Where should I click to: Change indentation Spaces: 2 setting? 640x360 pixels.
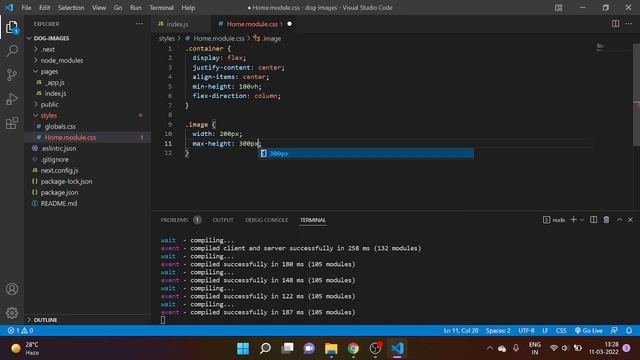click(x=498, y=330)
